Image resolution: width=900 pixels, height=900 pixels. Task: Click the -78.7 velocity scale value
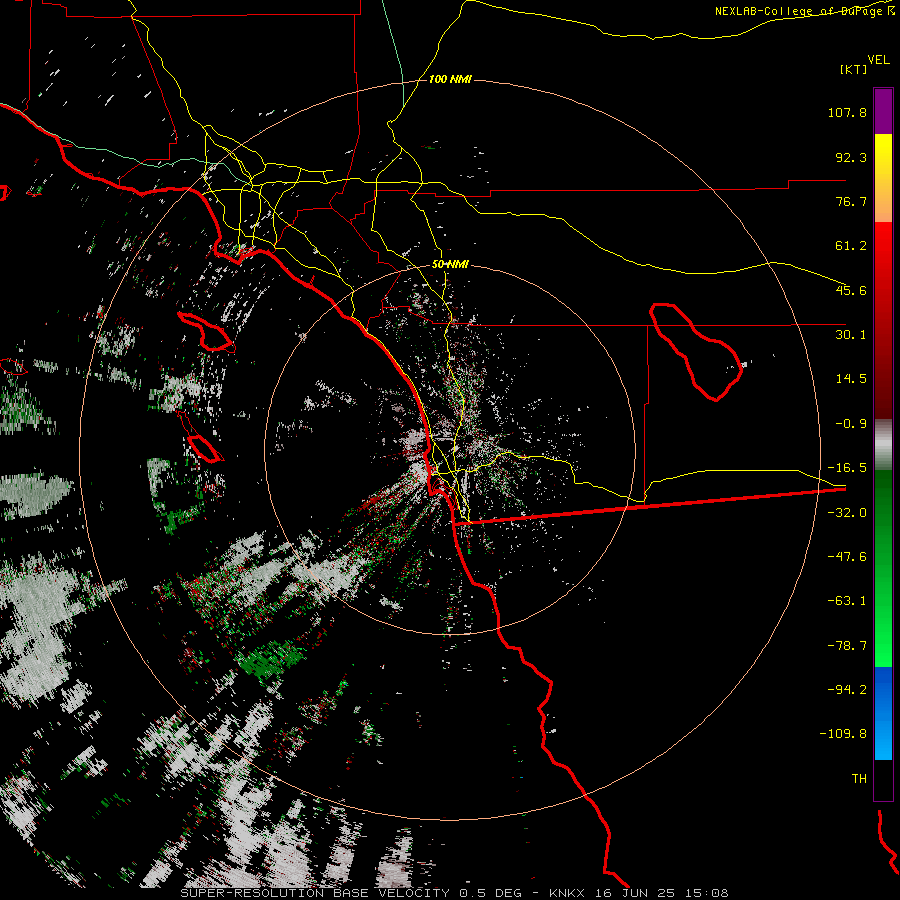tap(847, 646)
